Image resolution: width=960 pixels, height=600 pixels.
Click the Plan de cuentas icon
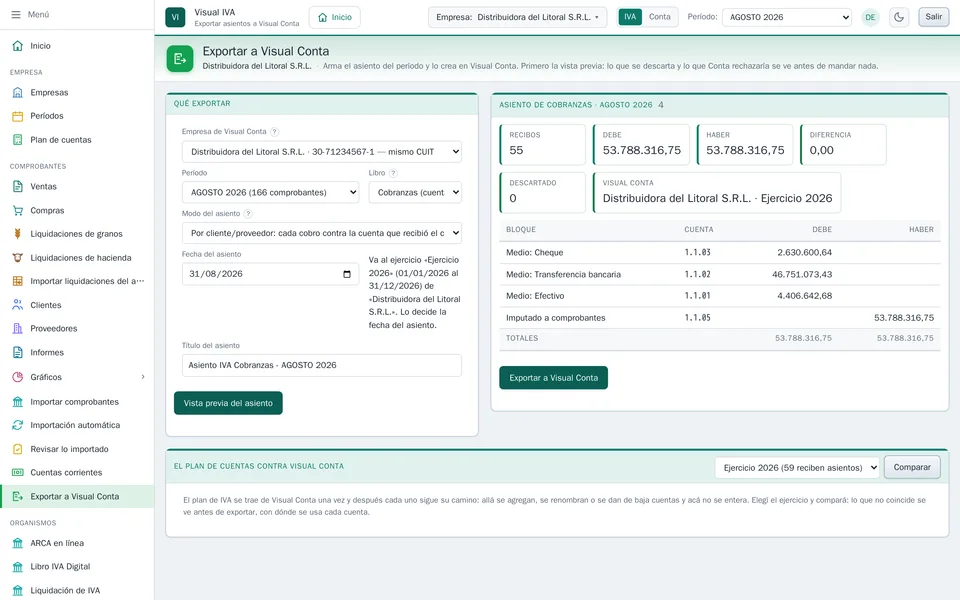(18, 140)
